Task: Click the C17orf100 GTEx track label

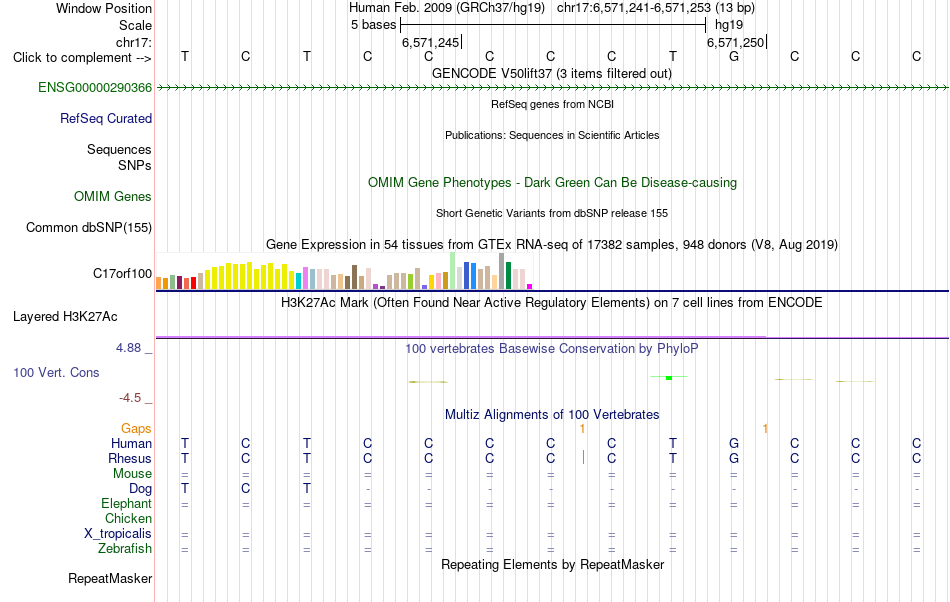Action: tap(122, 274)
